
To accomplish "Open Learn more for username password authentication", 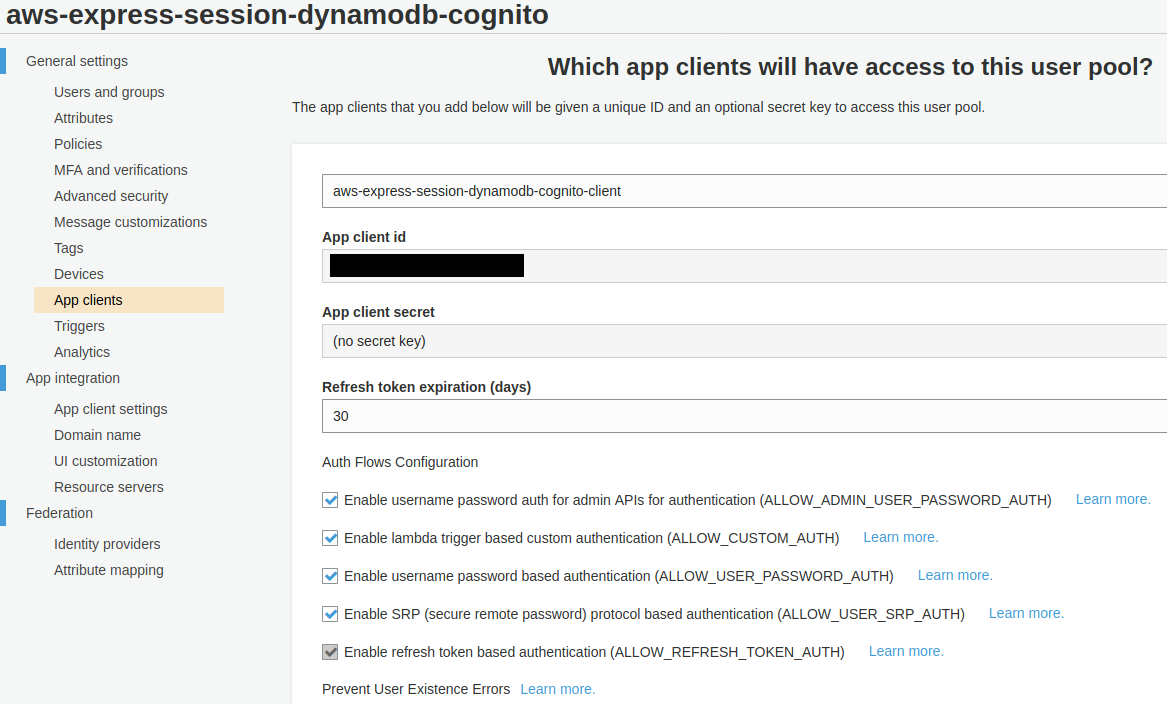I will (x=955, y=575).
